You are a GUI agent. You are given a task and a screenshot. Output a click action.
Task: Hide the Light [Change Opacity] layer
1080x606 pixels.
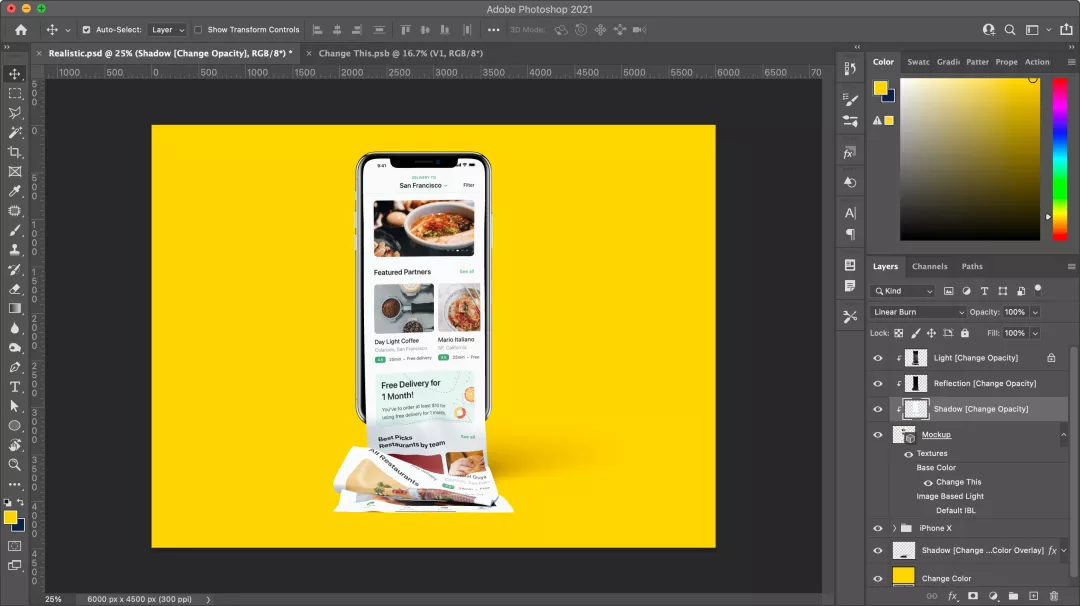pyautogui.click(x=878, y=358)
